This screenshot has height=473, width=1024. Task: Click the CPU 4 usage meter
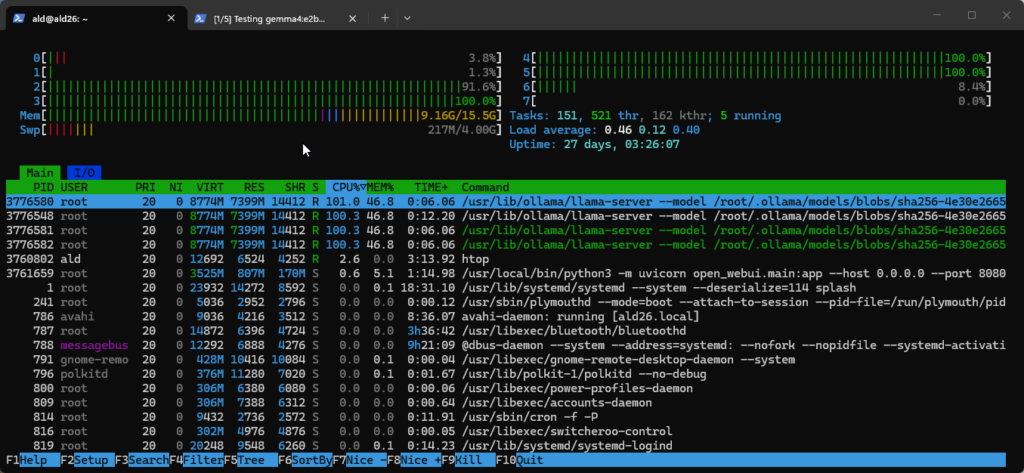(x=758, y=58)
